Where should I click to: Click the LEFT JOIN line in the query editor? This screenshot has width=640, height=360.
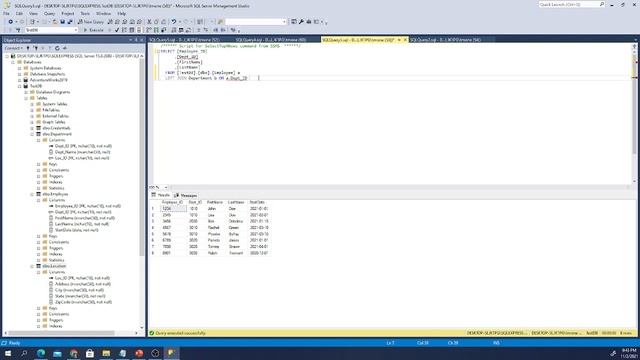coord(206,78)
